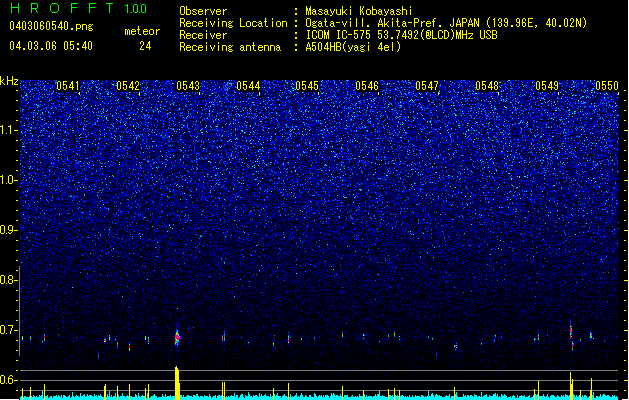Screen dimensions: 629x400
Task: Click the antenna A504HB(yagi 4el) text
Action: coord(353,47)
